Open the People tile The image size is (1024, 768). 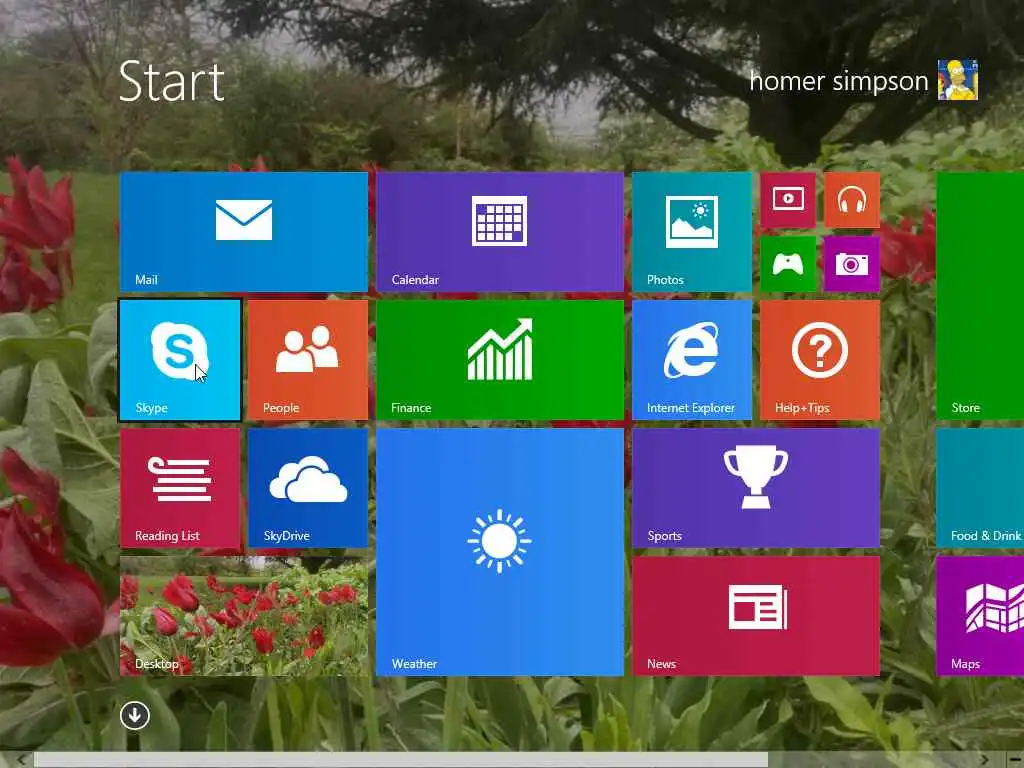[x=308, y=360]
